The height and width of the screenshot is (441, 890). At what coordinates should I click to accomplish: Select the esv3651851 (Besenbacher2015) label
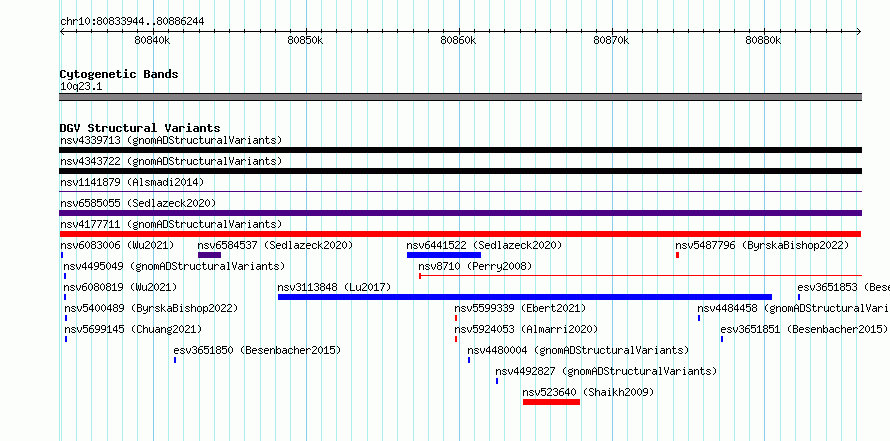point(804,329)
